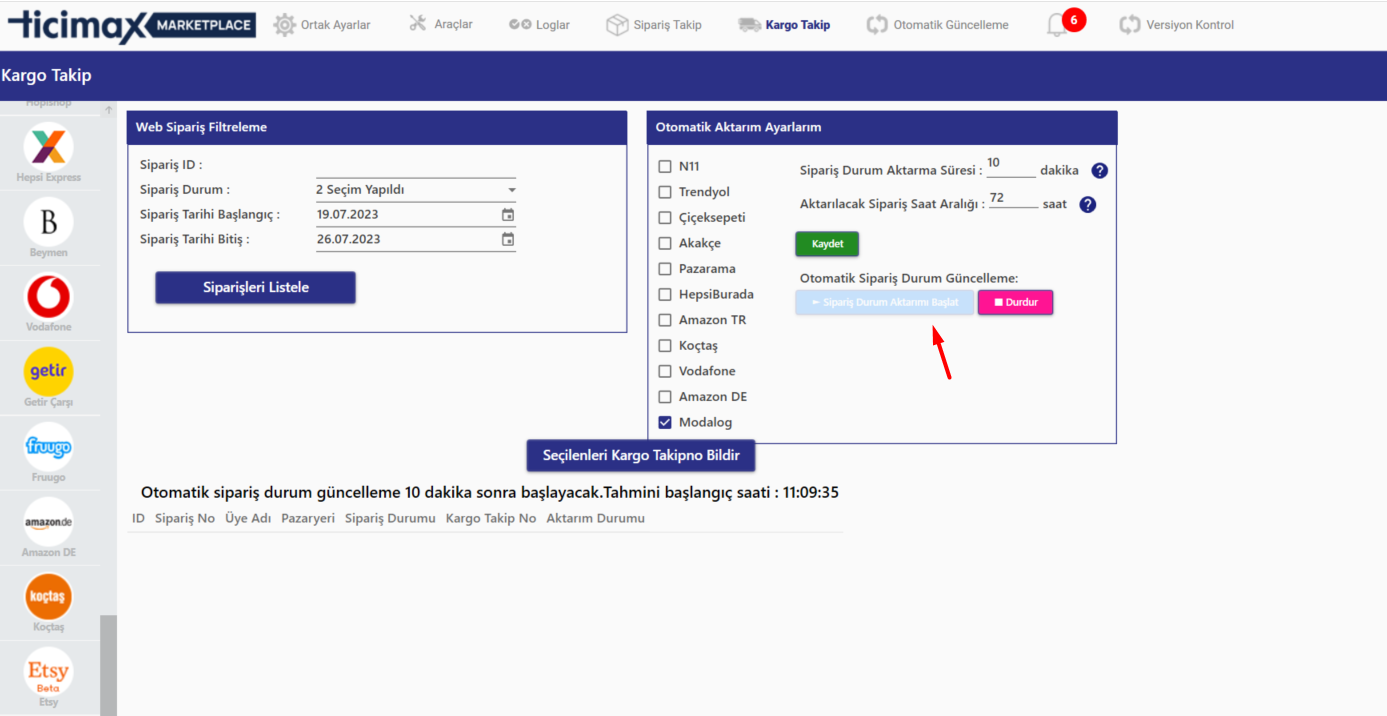This screenshot has width=1387, height=716.
Task: Uncheck the Modalog checkbox
Action: (x=665, y=423)
